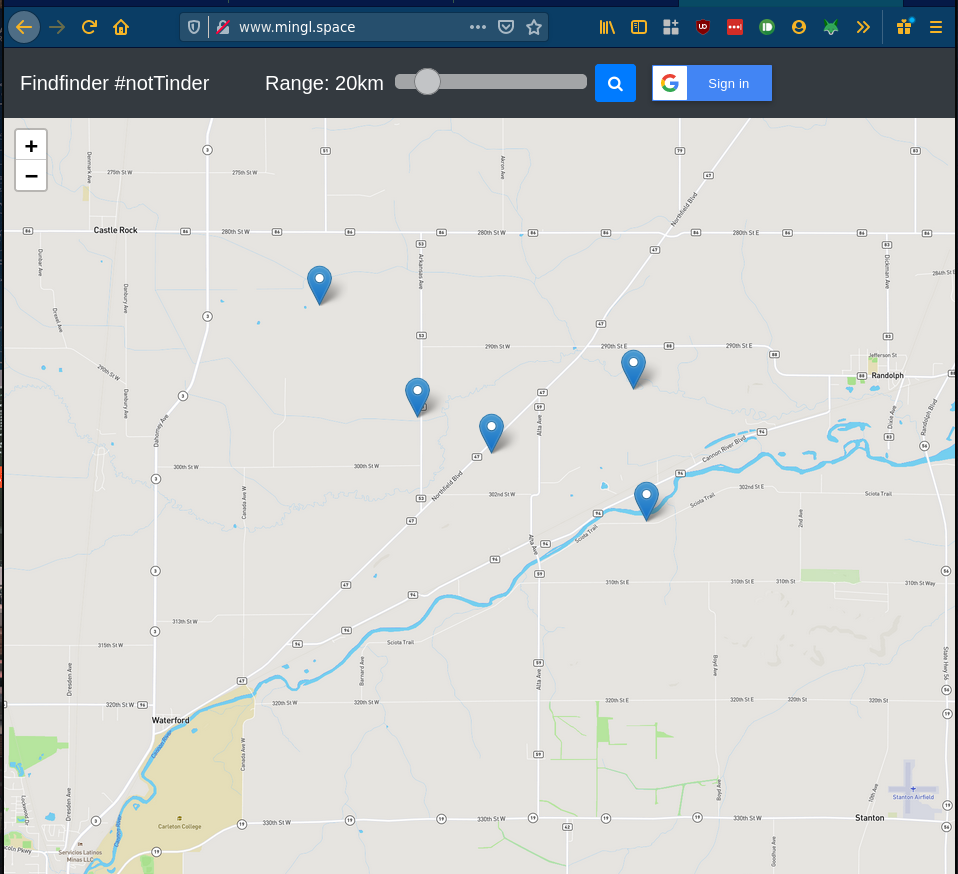Click the Carleton College label
958x874 pixels.
(x=180, y=826)
